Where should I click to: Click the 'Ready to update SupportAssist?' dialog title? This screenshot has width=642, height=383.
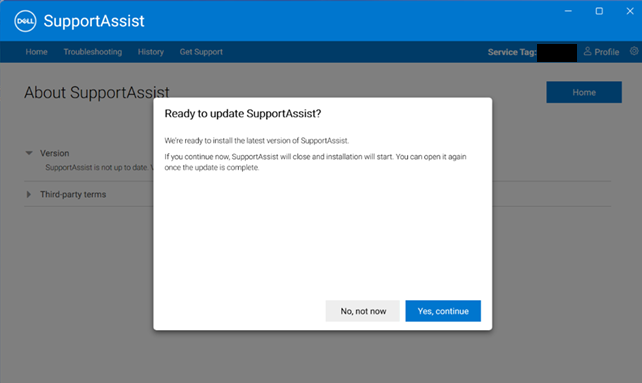coord(243,113)
